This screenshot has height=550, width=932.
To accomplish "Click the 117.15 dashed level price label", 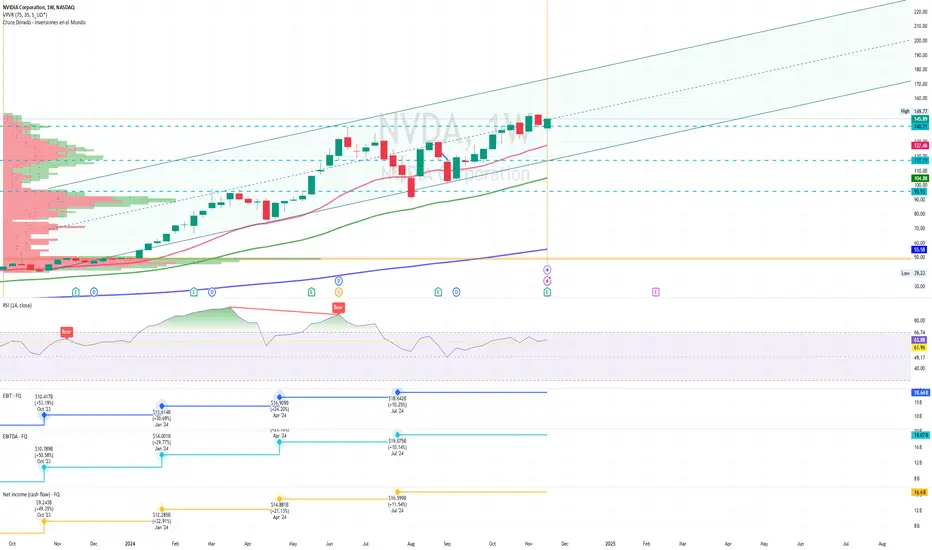I will point(920,160).
